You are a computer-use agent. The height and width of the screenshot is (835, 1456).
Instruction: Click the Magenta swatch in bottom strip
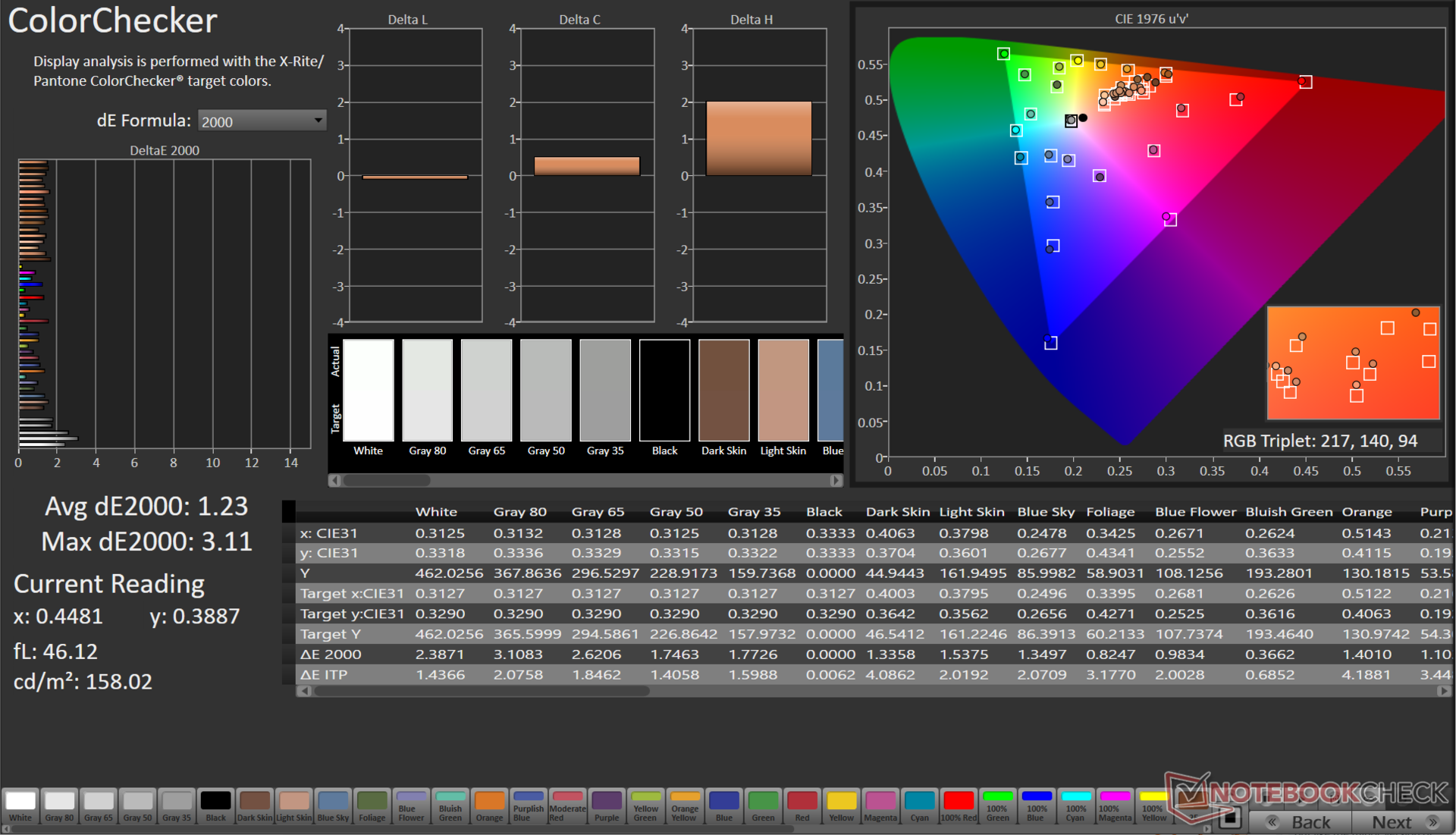(880, 805)
